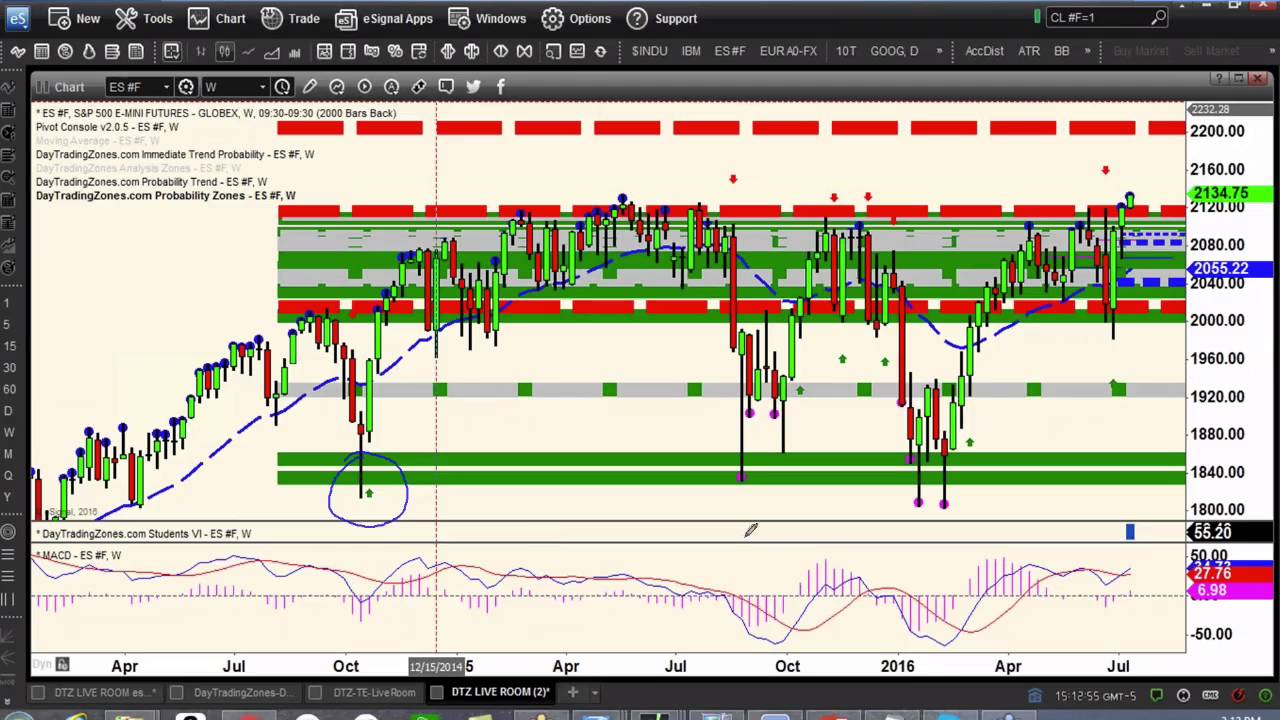1280x720 pixels.
Task: Switch to DTZ-TE-LiveRoom page tab
Action: pos(364,692)
